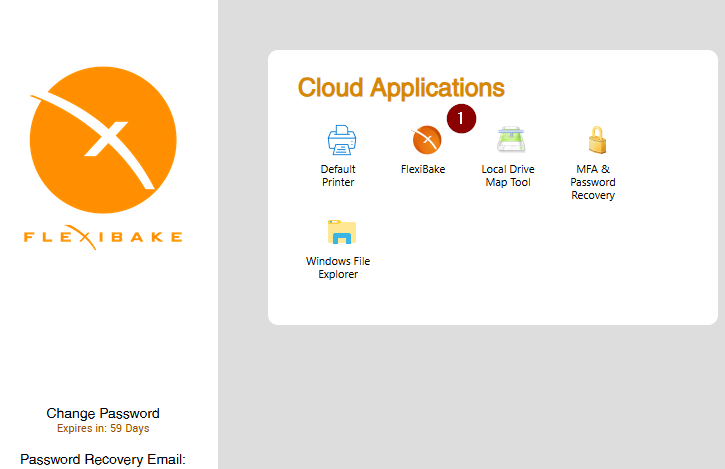The image size is (725, 469).
Task: Click the Change Password link
Action: coord(103,413)
